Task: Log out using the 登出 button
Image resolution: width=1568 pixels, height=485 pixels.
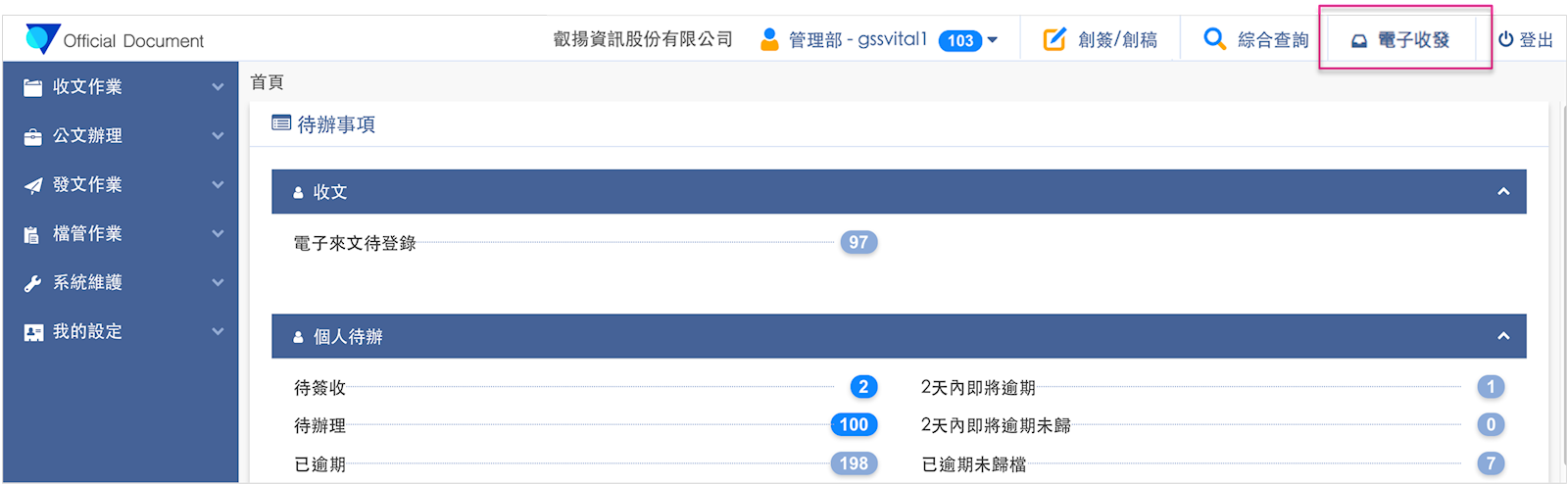Action: coord(1526,40)
